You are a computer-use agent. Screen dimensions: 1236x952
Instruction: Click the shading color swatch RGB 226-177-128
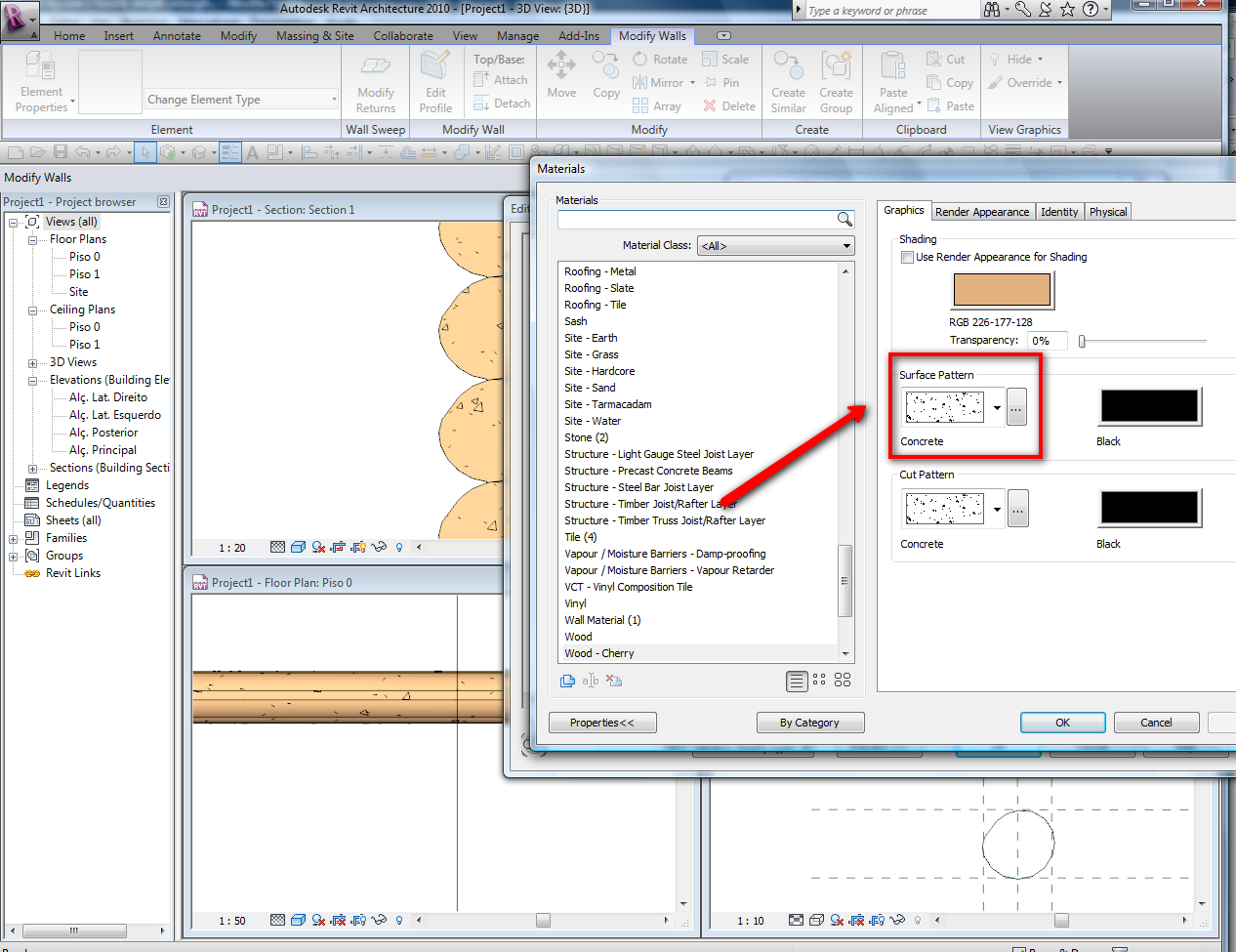pos(1002,289)
